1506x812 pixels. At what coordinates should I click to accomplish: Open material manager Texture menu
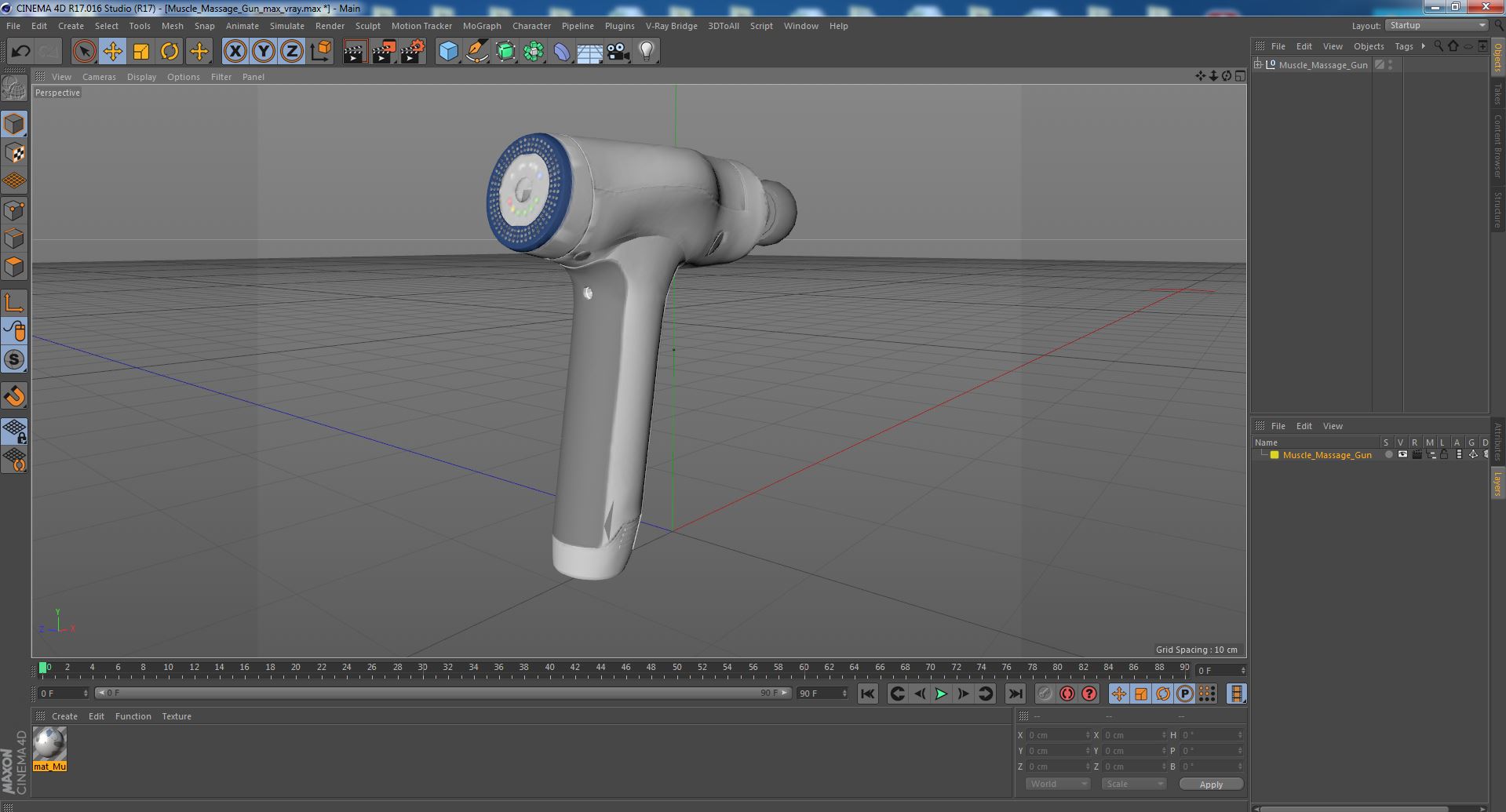click(177, 716)
